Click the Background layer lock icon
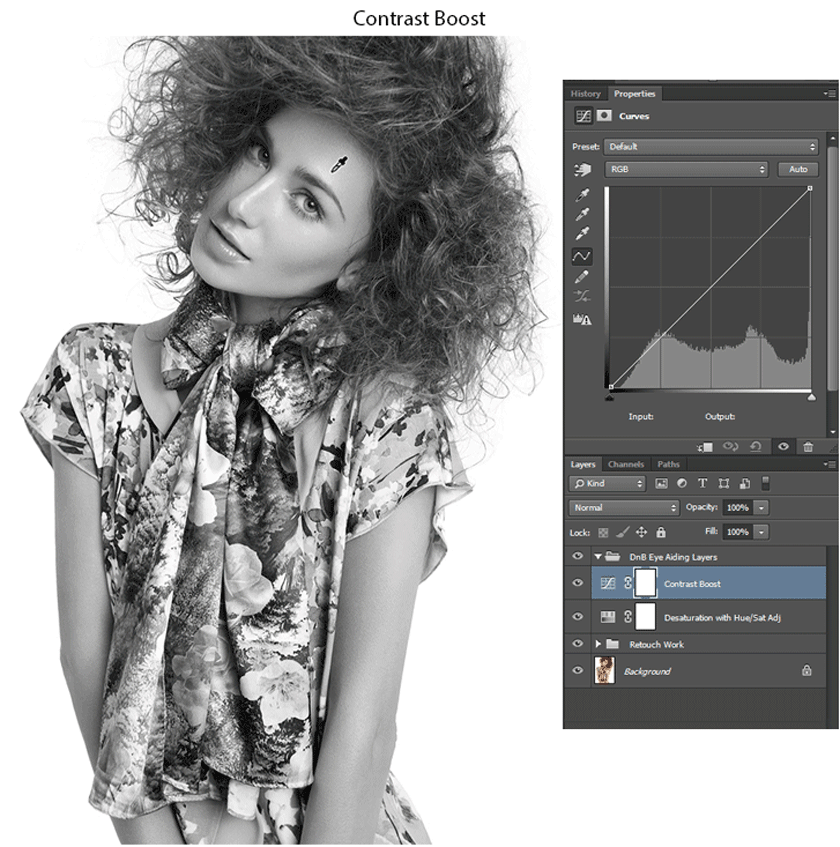The width and height of the screenshot is (840, 847). point(807,670)
